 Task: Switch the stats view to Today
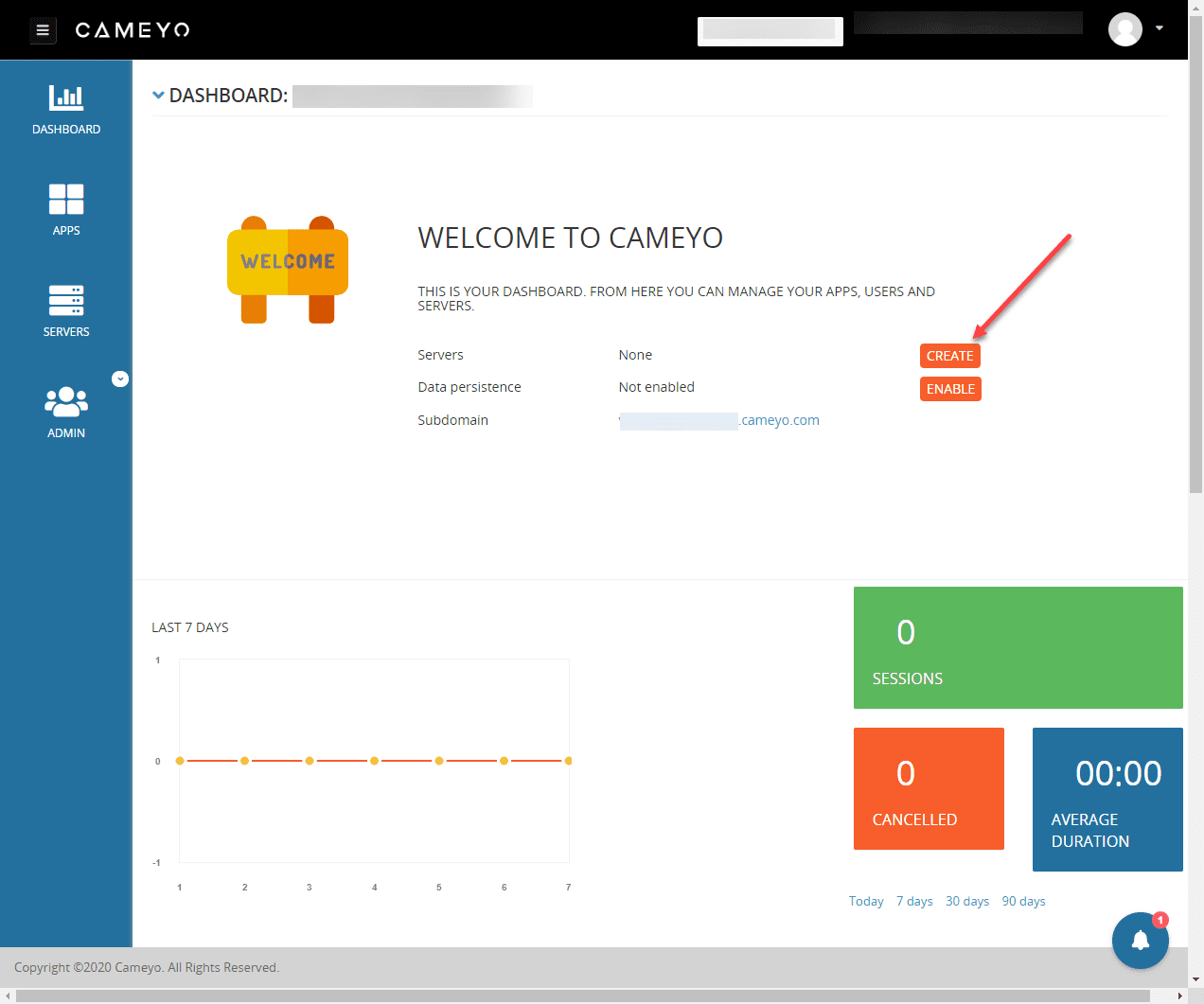pos(865,900)
